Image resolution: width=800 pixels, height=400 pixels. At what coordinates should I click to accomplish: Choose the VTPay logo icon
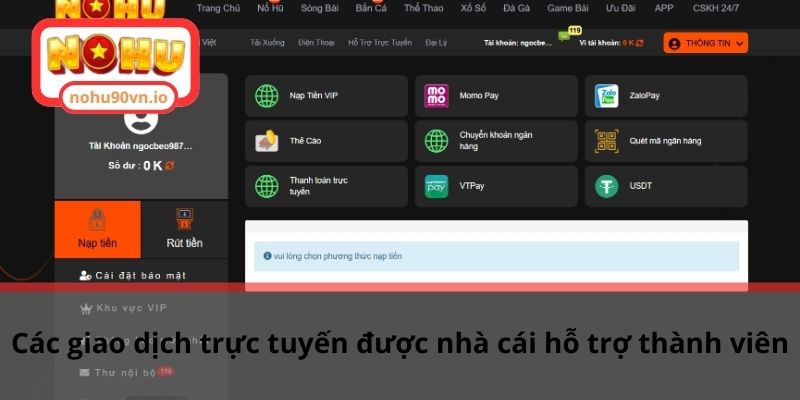[436, 186]
